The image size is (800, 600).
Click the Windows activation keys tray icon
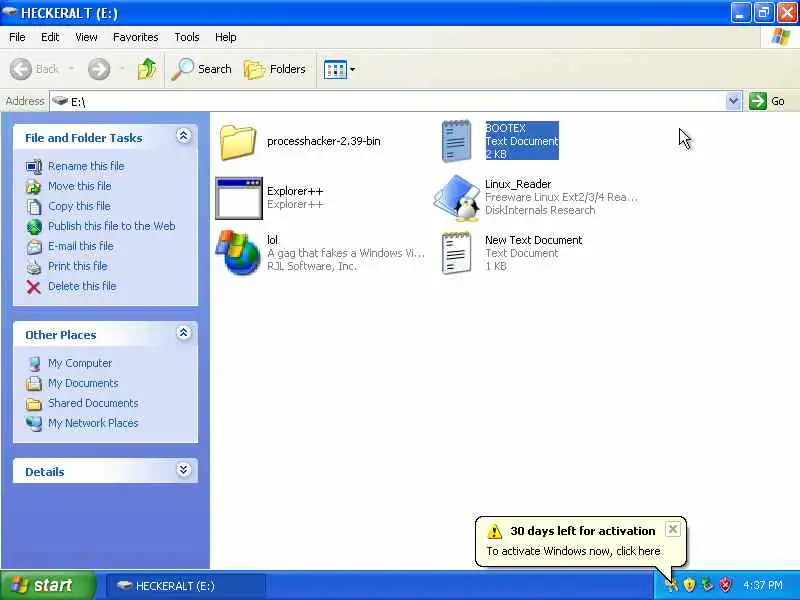click(x=671, y=585)
